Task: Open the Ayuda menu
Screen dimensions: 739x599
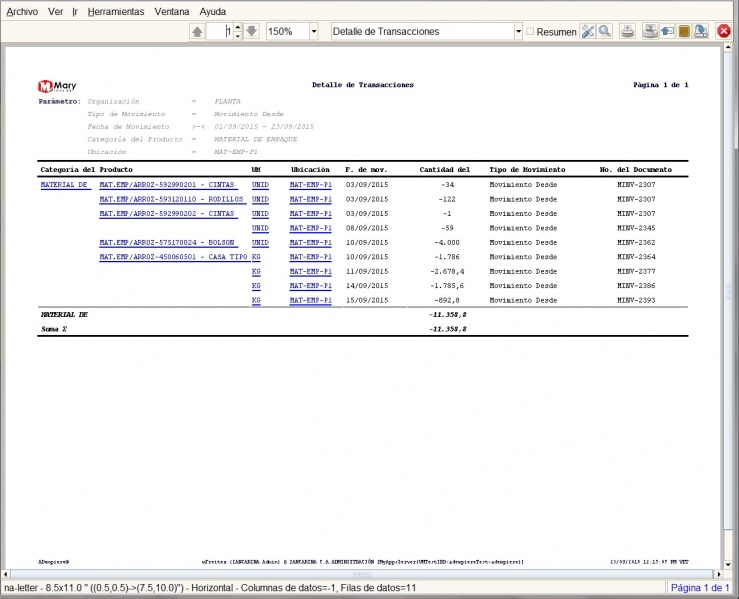Action: tap(213, 11)
